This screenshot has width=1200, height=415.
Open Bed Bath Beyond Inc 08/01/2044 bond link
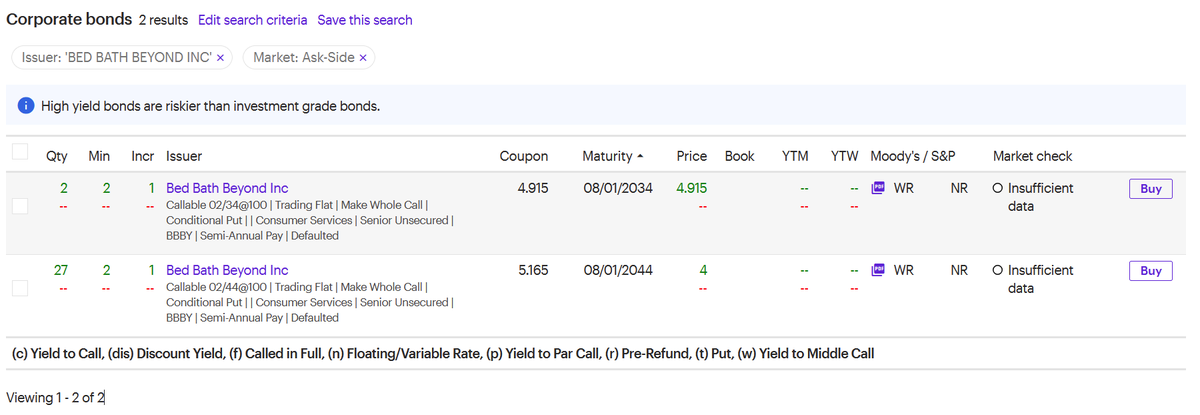(227, 270)
